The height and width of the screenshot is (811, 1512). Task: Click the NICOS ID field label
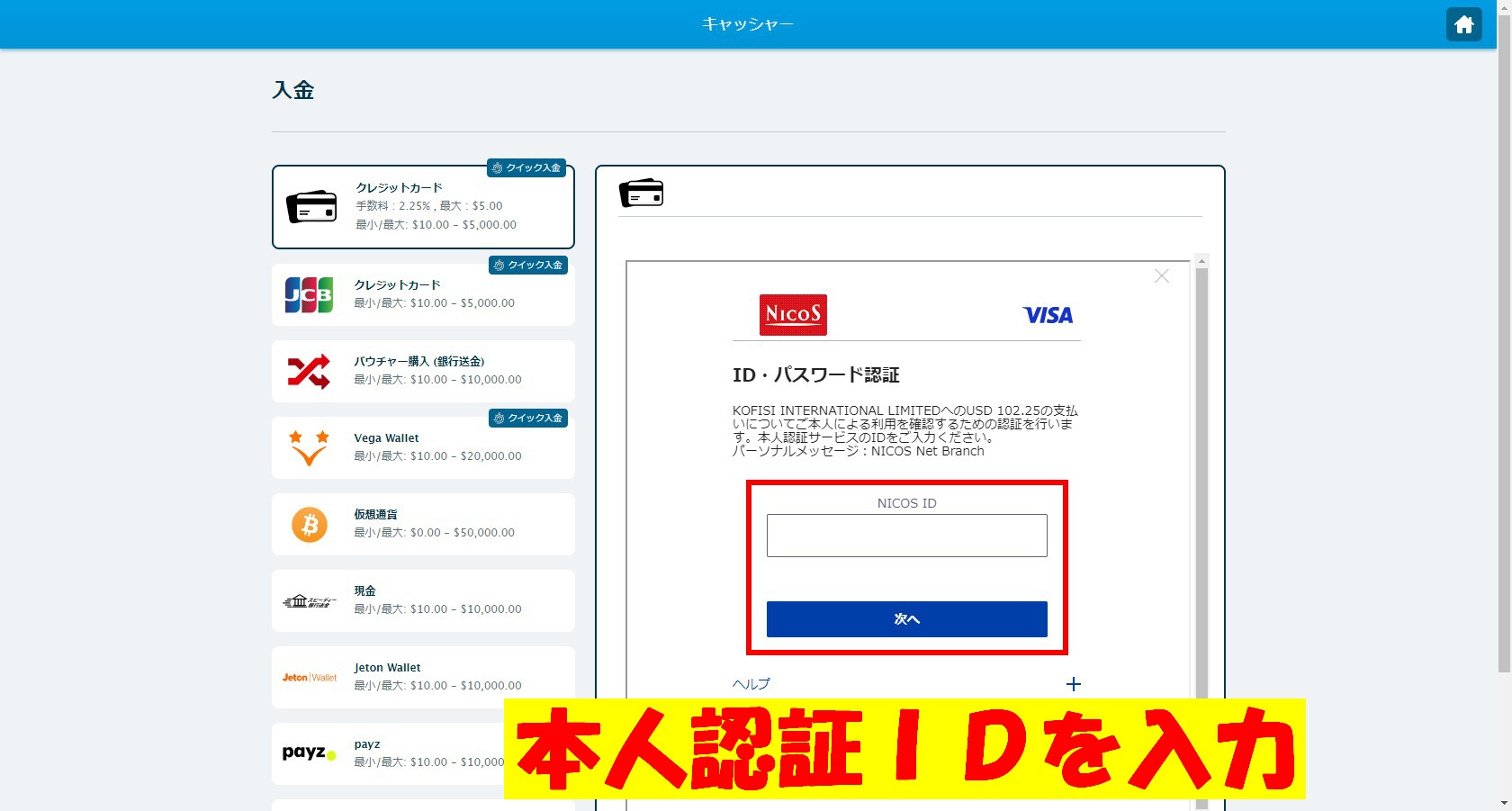906,503
